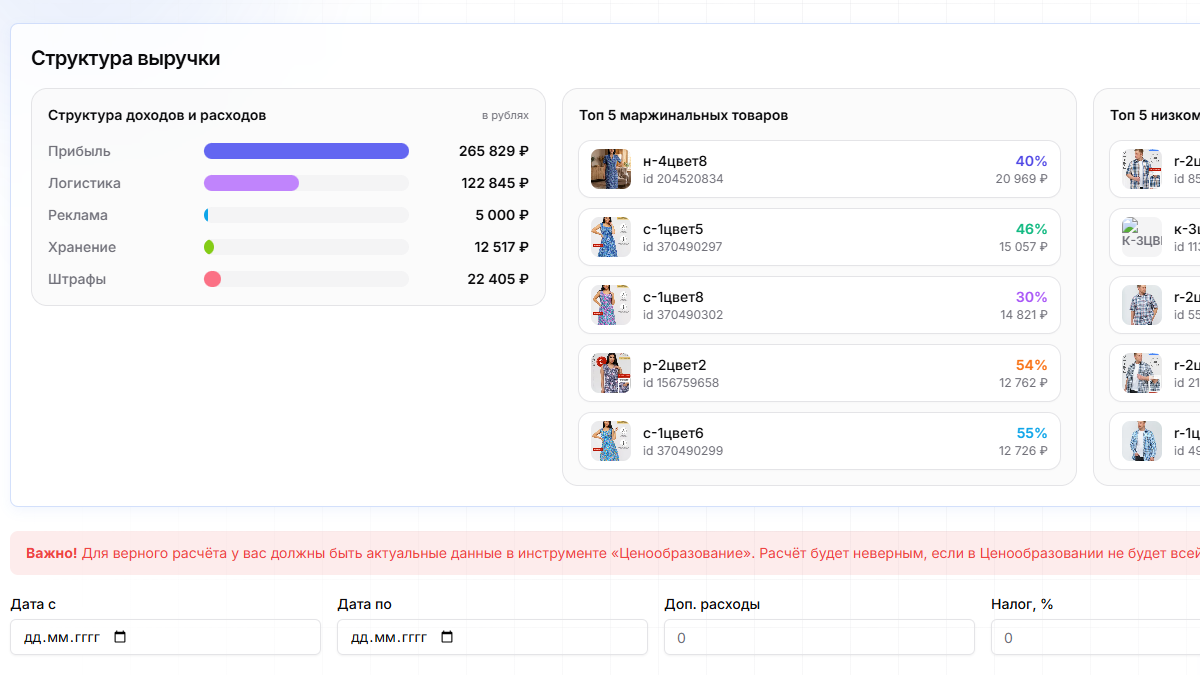This screenshot has height=675, width=1200.
Task: Click the Прибыль progress bar
Action: point(306,151)
